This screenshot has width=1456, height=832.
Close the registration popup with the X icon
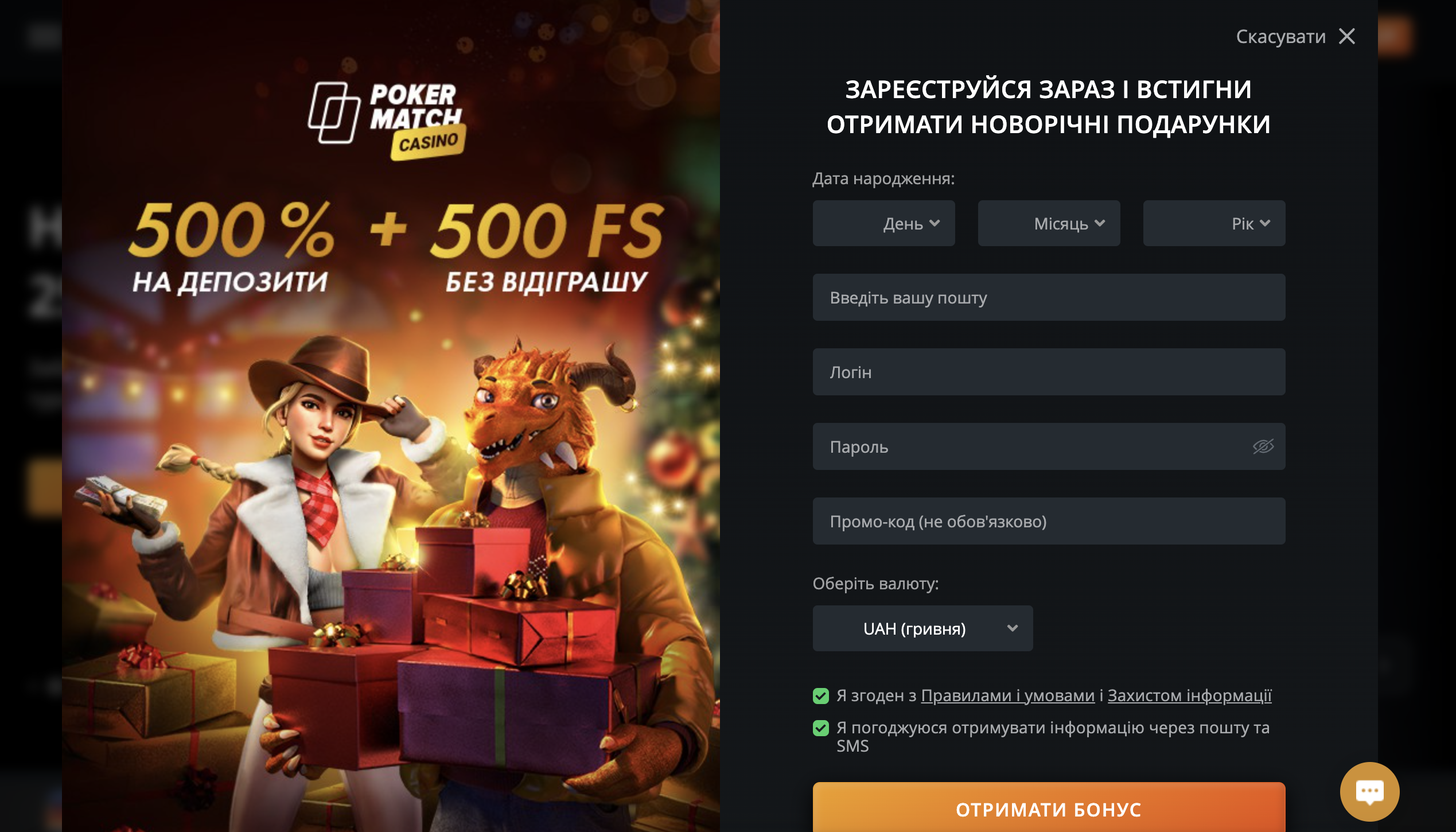point(1347,37)
